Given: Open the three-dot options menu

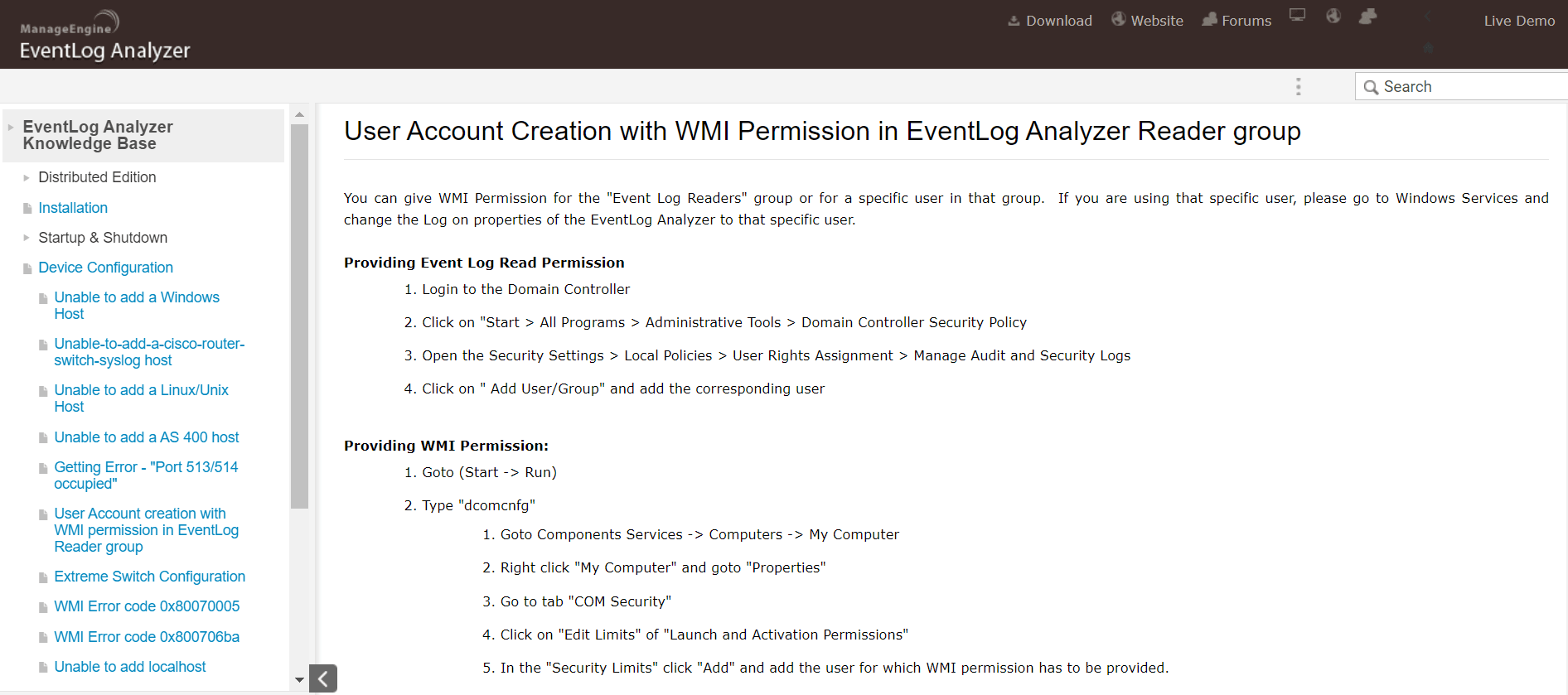Looking at the screenshot, I should [x=1298, y=87].
